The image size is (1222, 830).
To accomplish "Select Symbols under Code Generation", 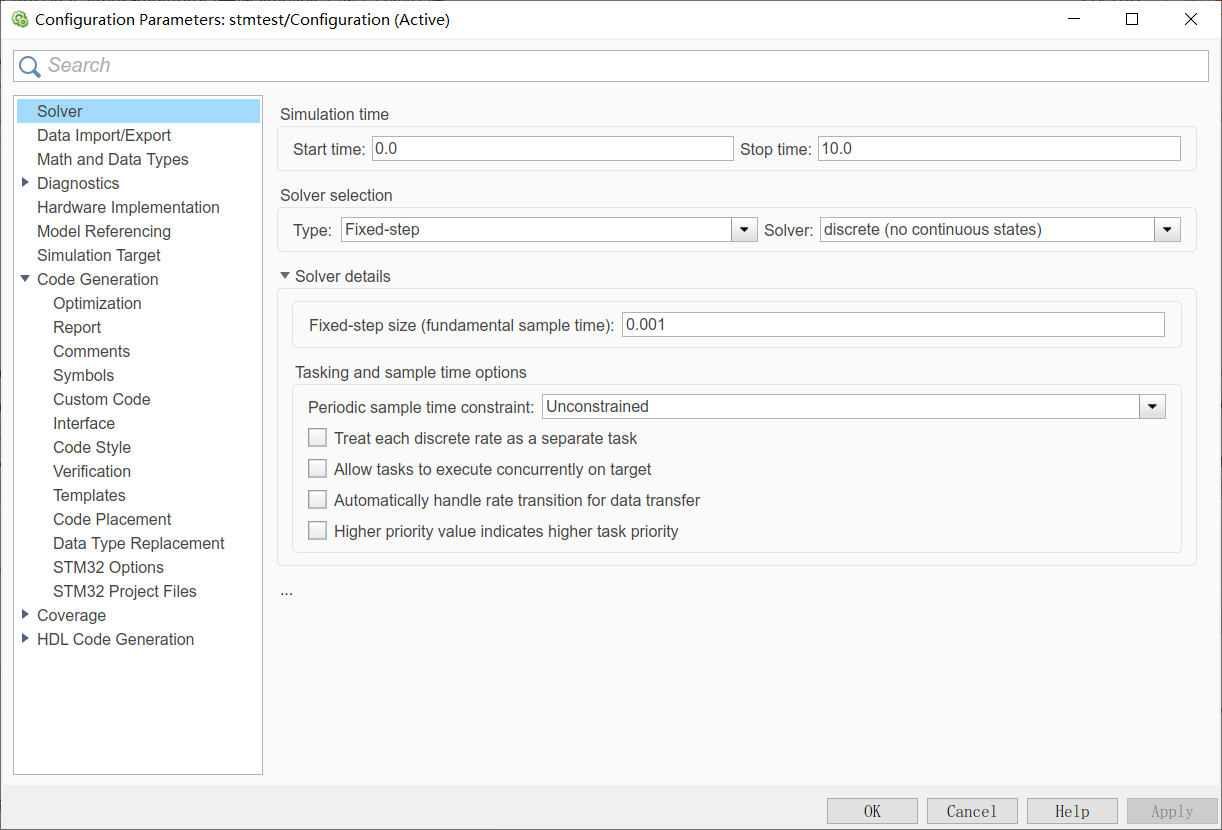I will pos(83,375).
